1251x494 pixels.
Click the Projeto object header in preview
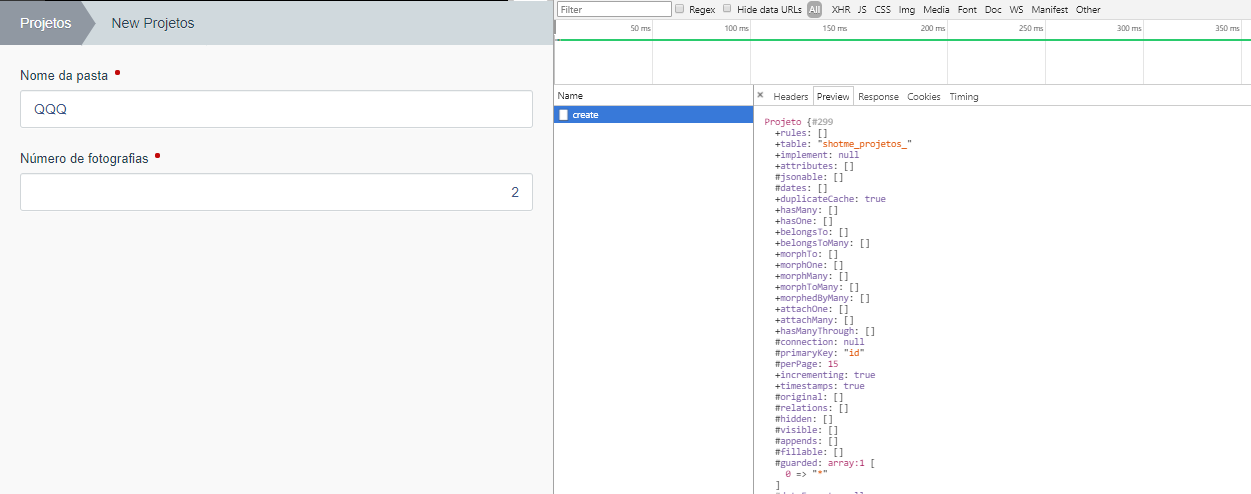pos(799,122)
